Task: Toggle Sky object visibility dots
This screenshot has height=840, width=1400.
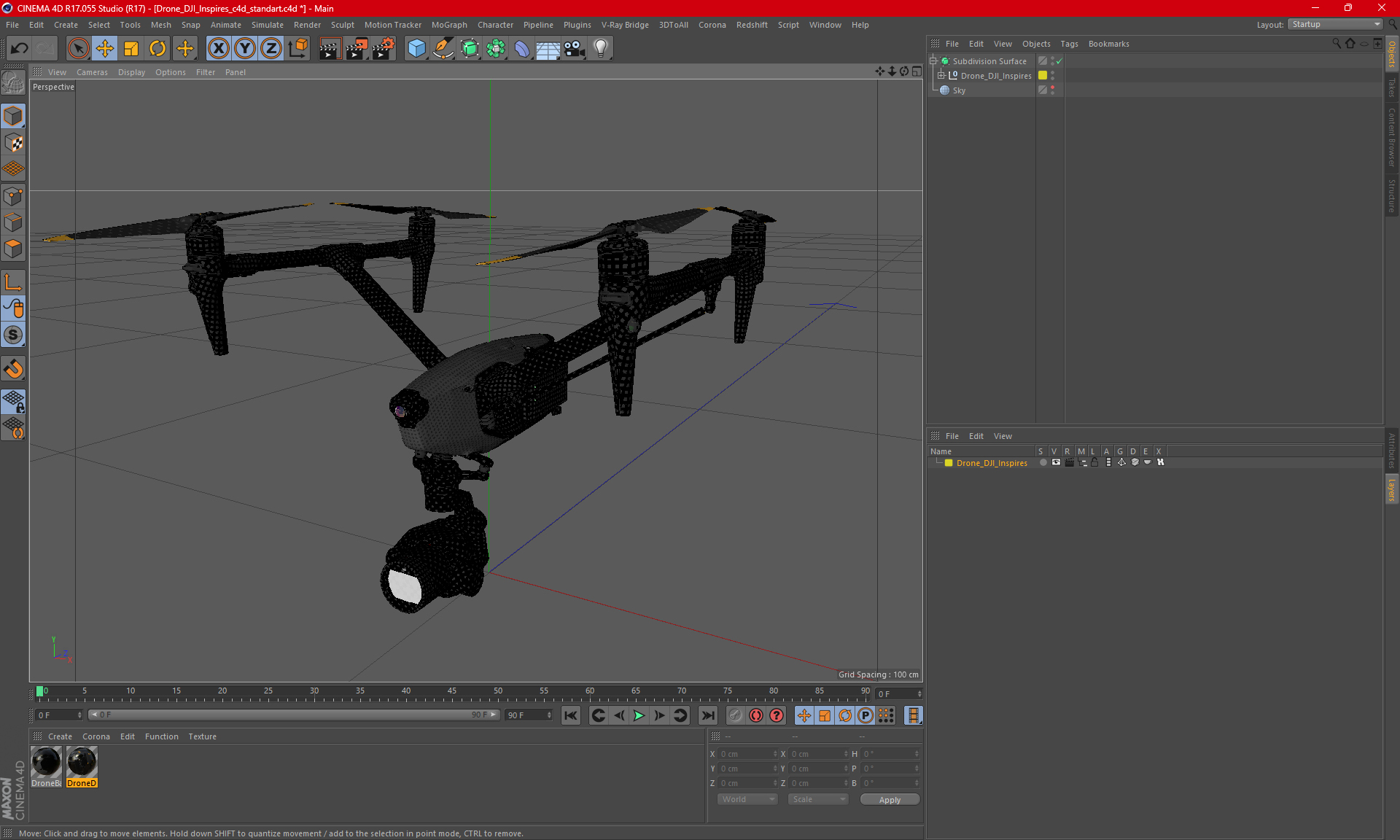Action: pos(1052,90)
